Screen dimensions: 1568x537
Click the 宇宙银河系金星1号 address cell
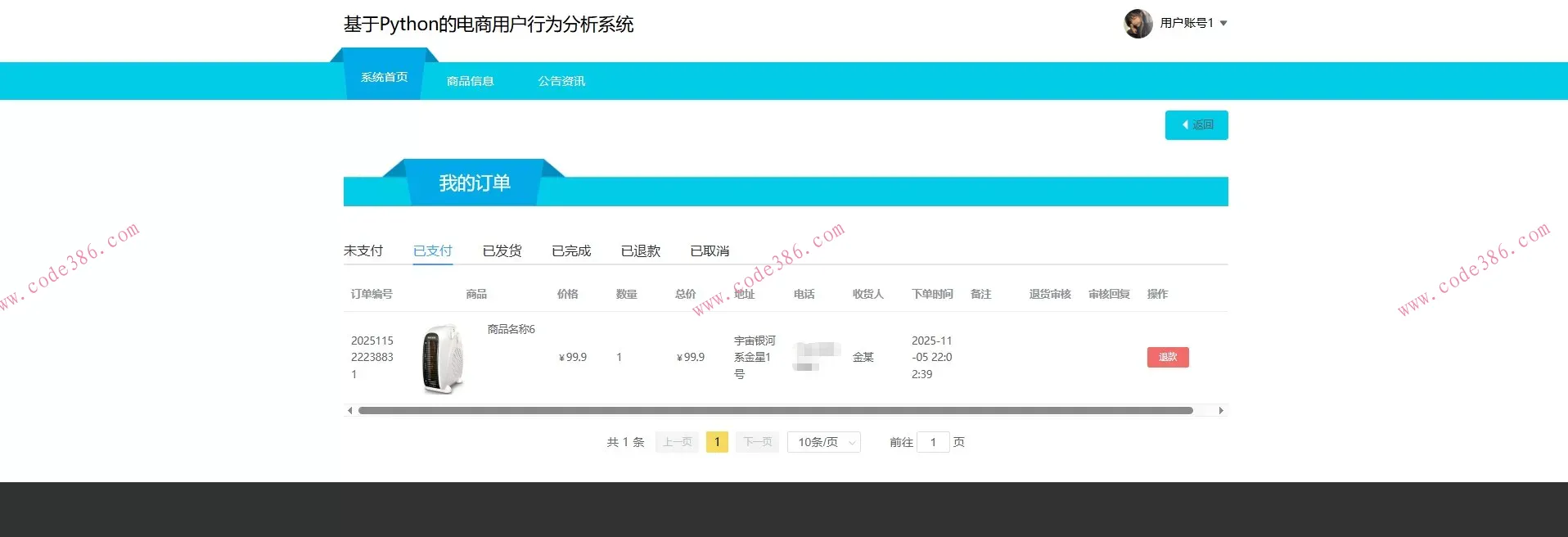pos(755,357)
